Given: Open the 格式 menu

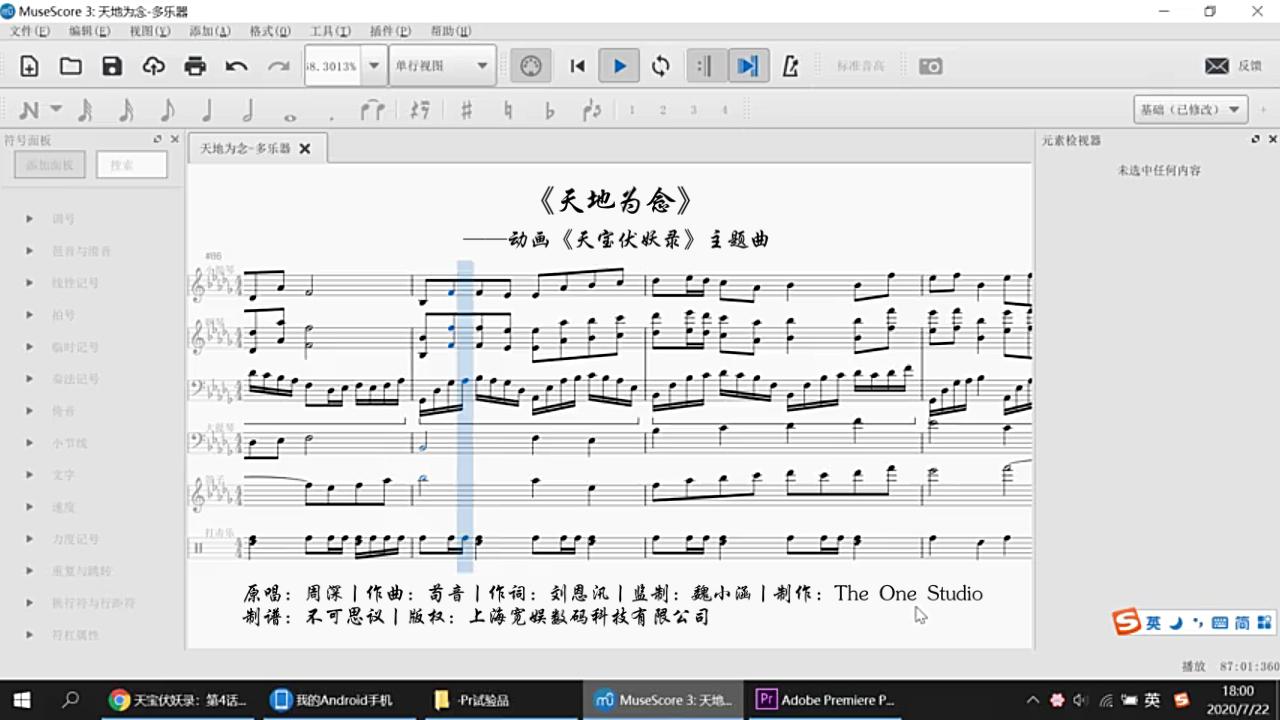Looking at the screenshot, I should pos(270,31).
